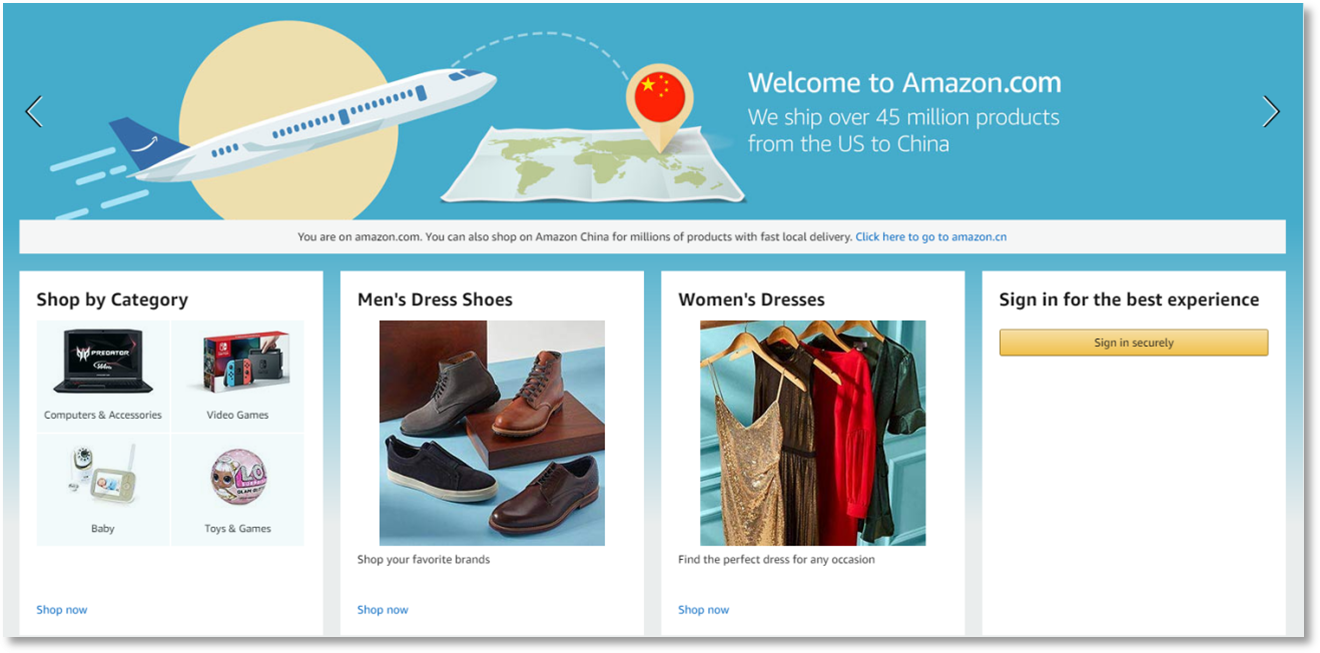Screen dimensions: 1320x653
Task: Click 'Shop your favorite brands' caption
Action: 424,560
